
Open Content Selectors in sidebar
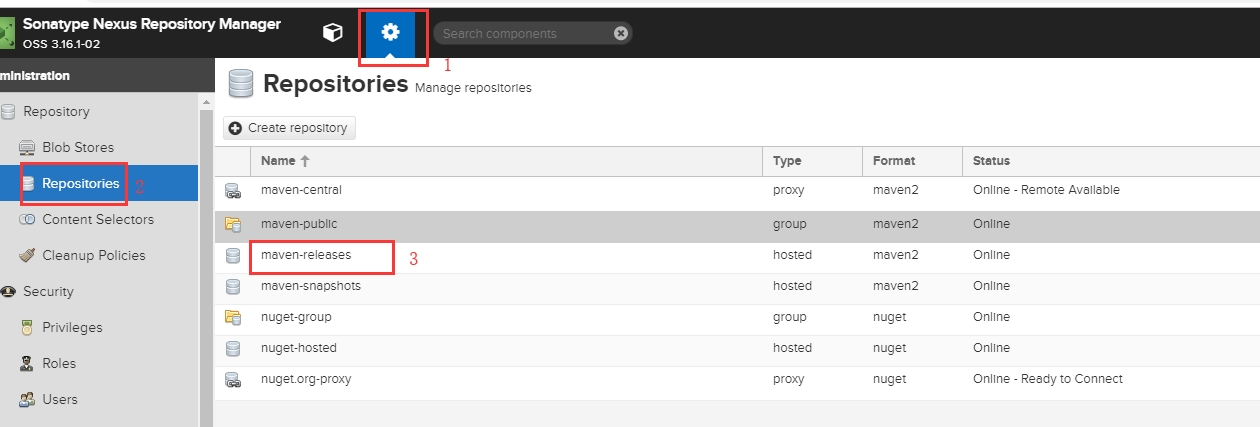pos(99,219)
